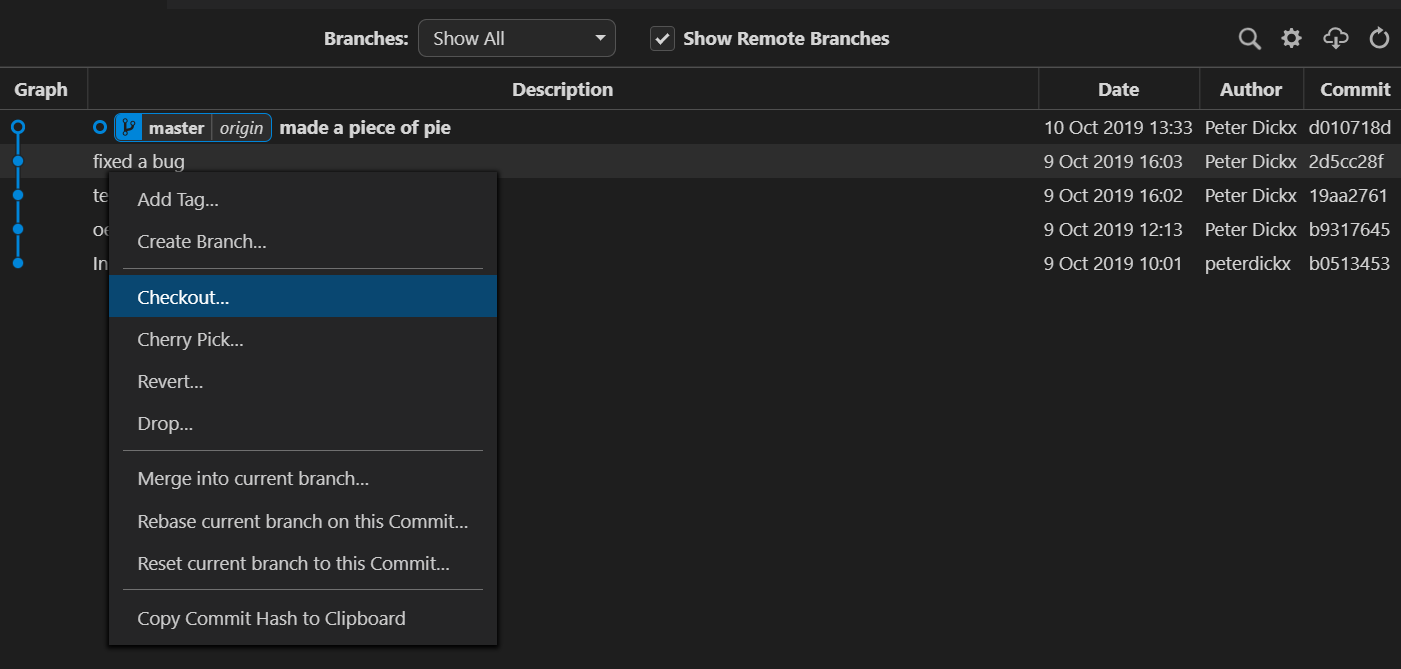Open the Branches Show All dropdown
This screenshot has width=1401, height=669.
click(516, 37)
